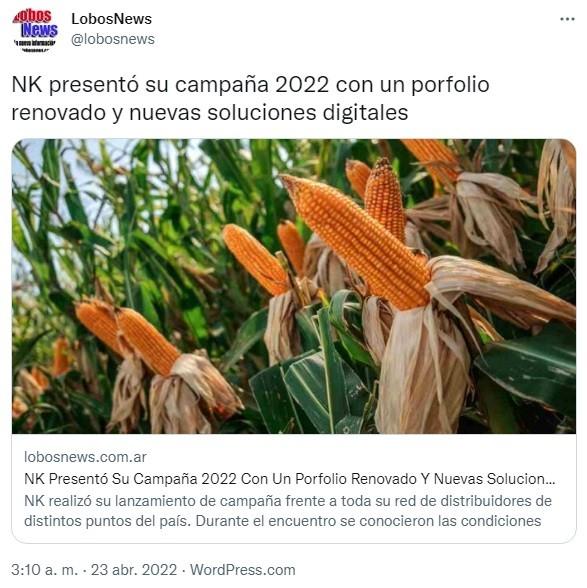
Task: Click the dried husk in photo's upper right corner
Action: (557, 202)
